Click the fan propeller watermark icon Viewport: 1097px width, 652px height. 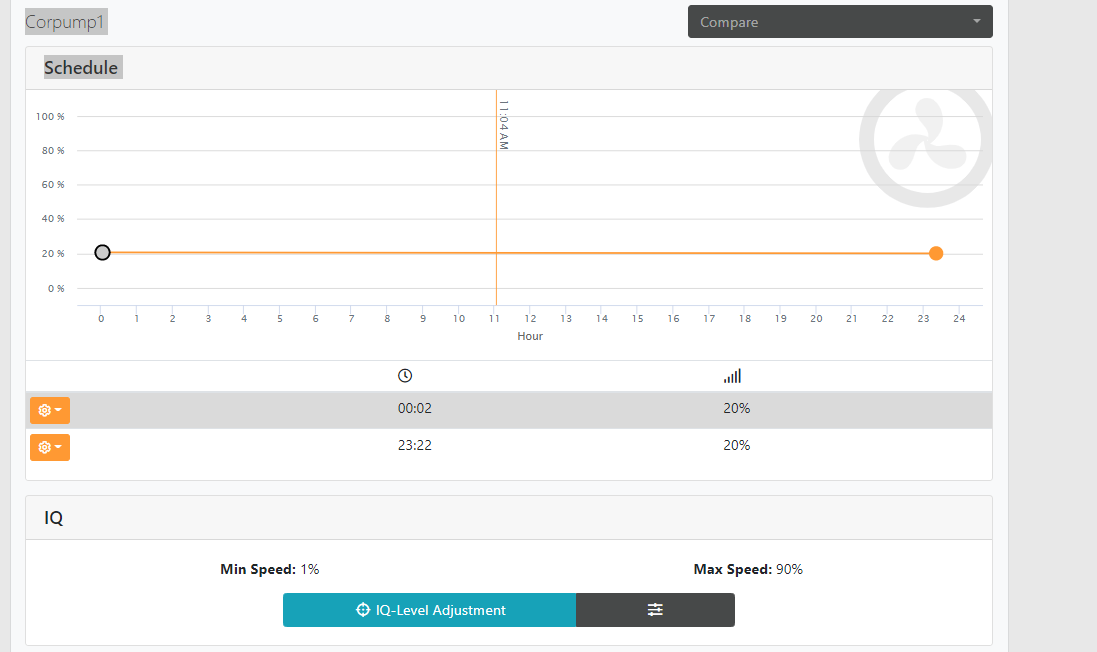point(926,143)
